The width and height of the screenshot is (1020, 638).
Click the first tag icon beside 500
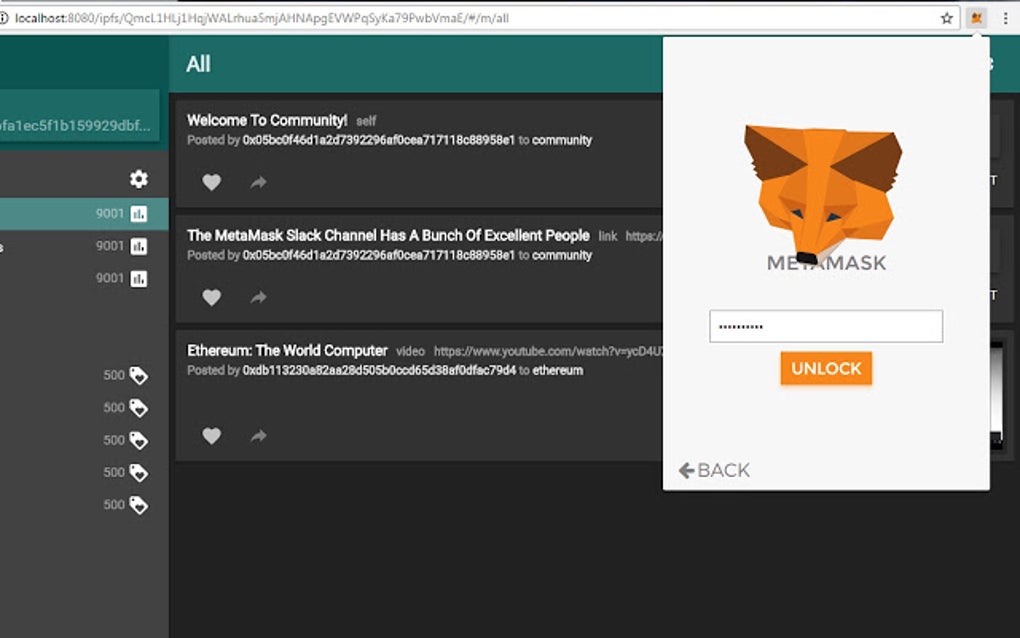pyautogui.click(x=140, y=375)
